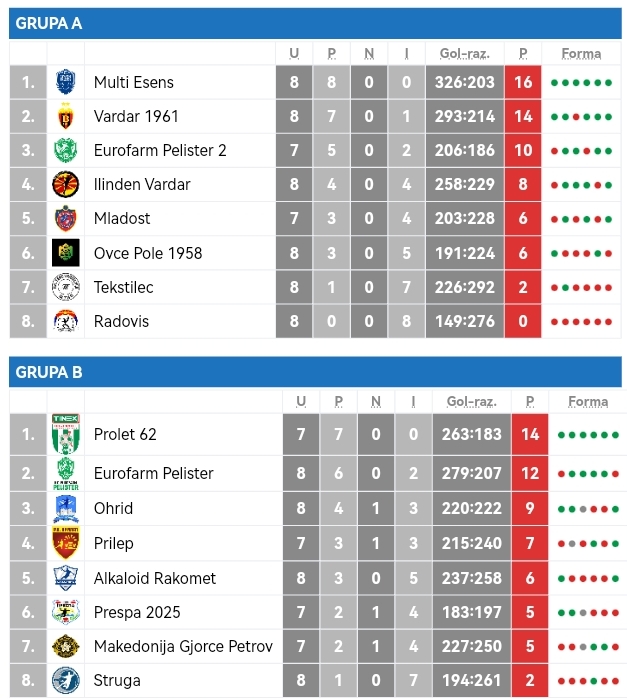This screenshot has width=627, height=699.
Task: Select the Ovce Pole 1958 logo
Action: pyautogui.click(x=65, y=253)
